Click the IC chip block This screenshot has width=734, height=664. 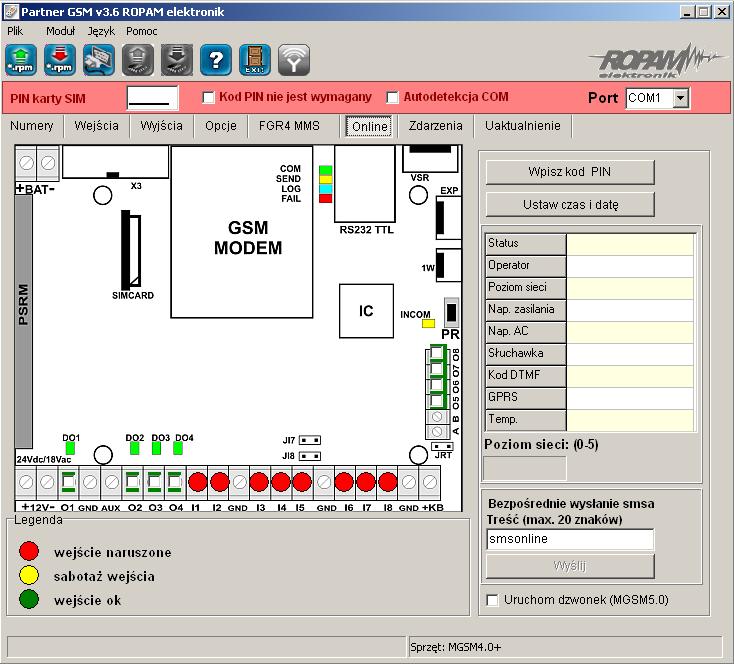pyautogui.click(x=366, y=311)
